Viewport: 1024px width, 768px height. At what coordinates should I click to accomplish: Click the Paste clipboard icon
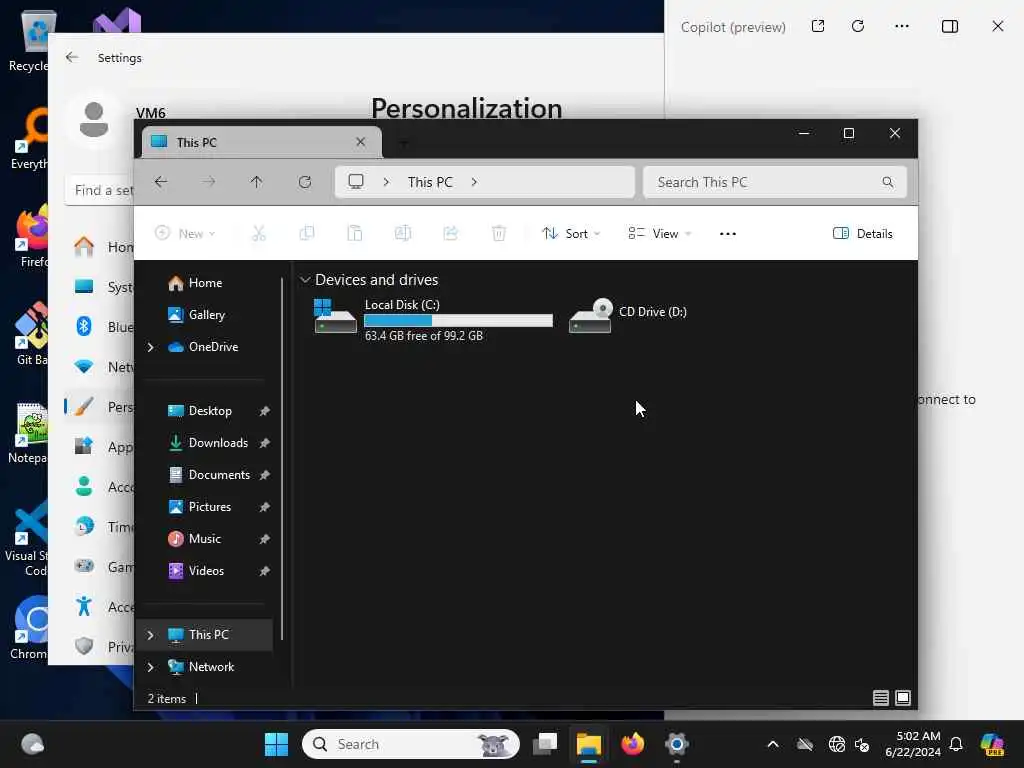pos(355,233)
